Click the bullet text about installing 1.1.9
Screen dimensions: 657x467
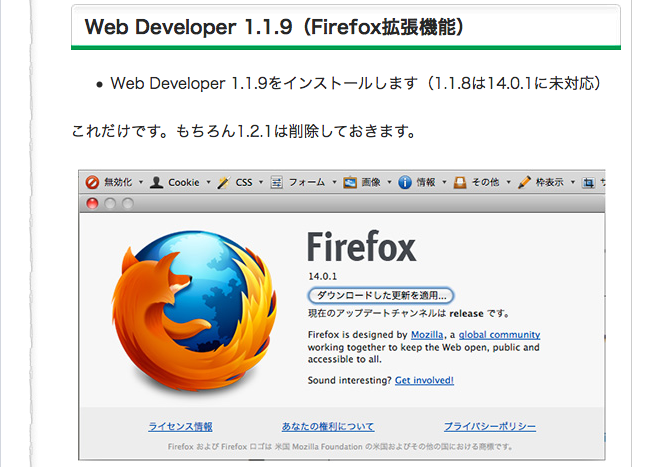[355, 83]
